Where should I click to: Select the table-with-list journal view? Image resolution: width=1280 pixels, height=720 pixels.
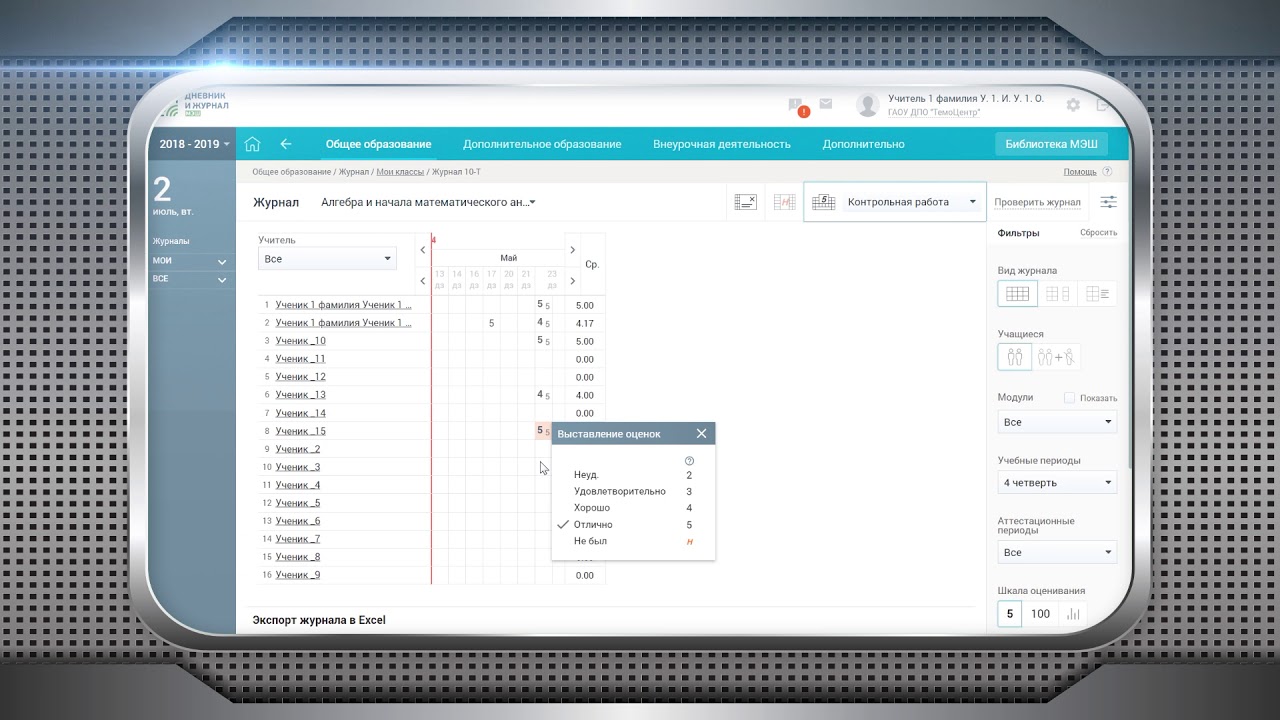tap(1097, 294)
